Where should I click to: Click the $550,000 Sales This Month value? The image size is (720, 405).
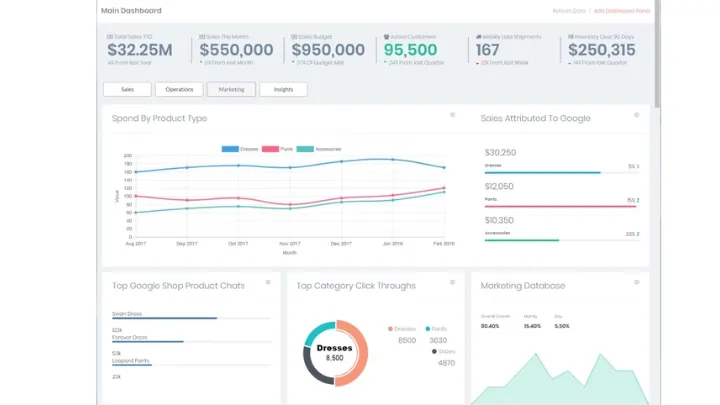tap(236, 50)
